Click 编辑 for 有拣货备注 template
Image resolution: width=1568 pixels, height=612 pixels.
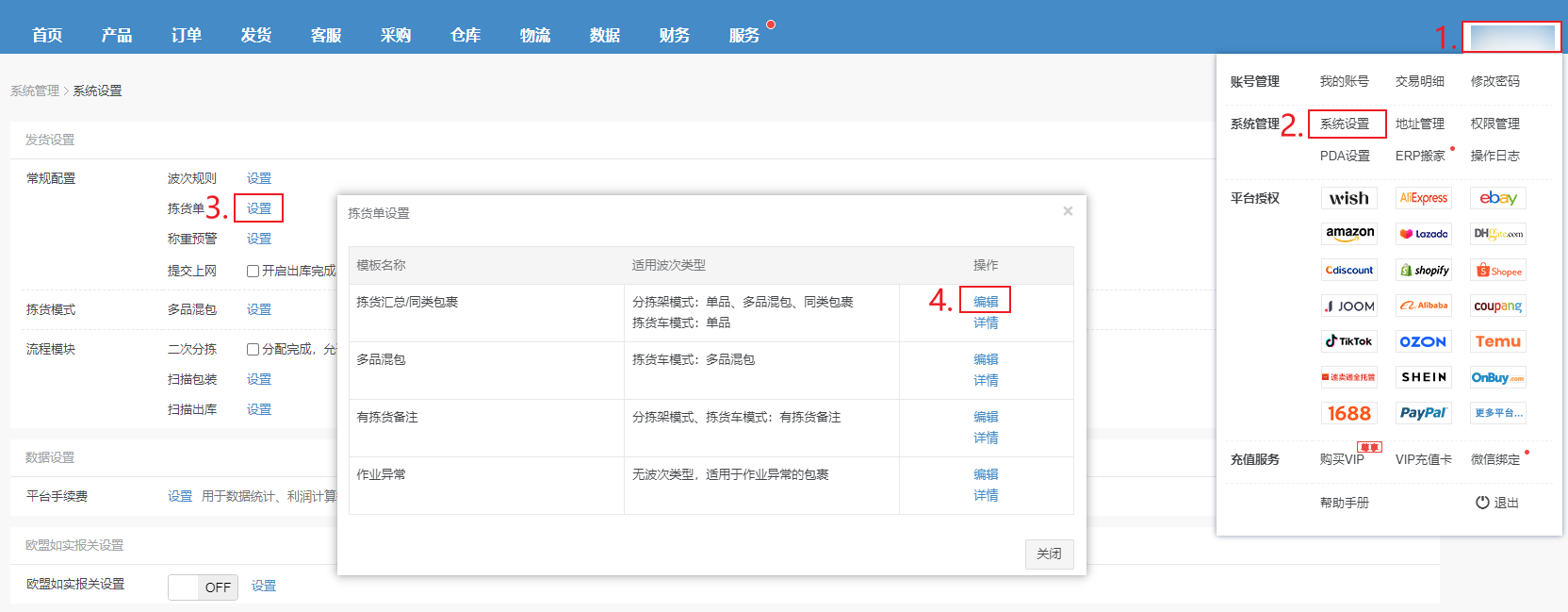986,417
